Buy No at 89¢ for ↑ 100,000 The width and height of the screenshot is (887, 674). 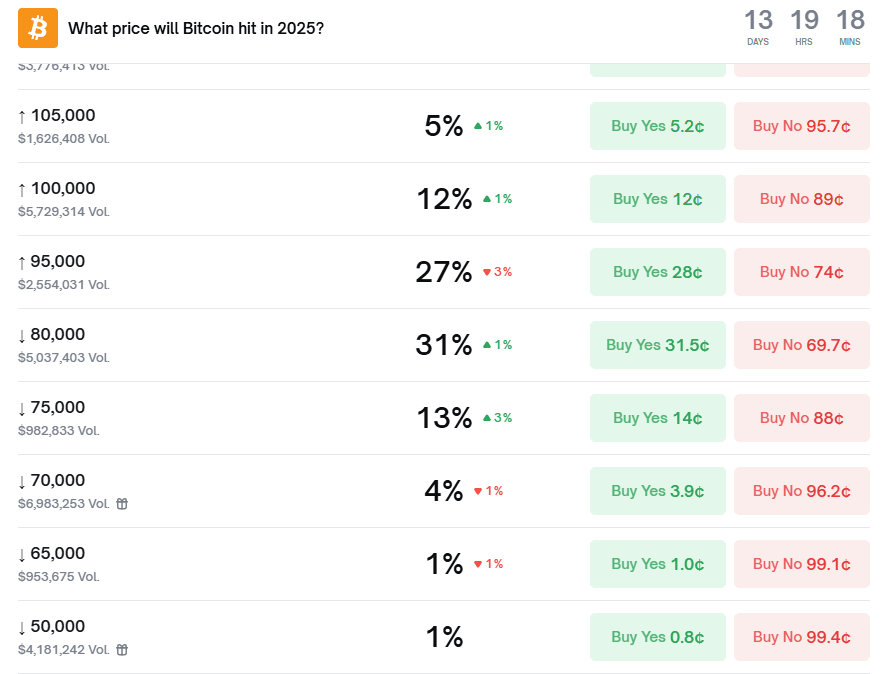(x=802, y=199)
